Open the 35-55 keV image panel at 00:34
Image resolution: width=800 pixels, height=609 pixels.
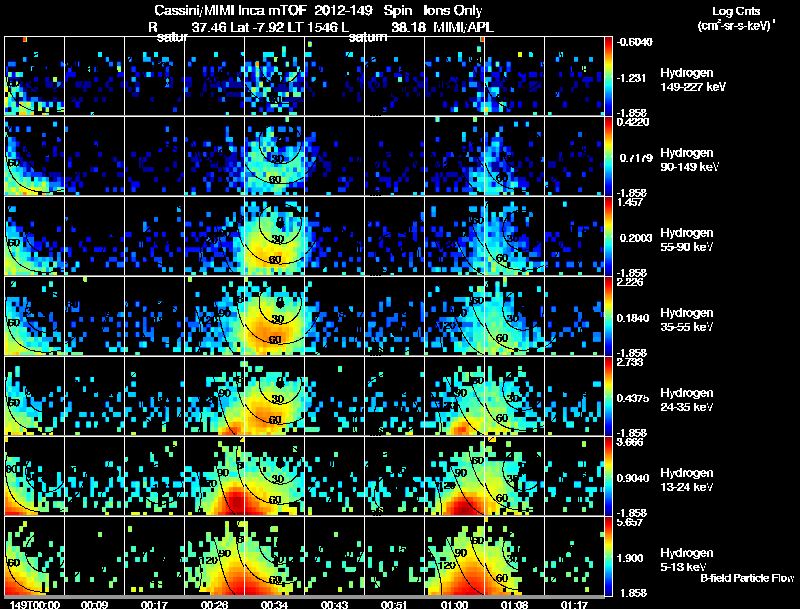274,316
